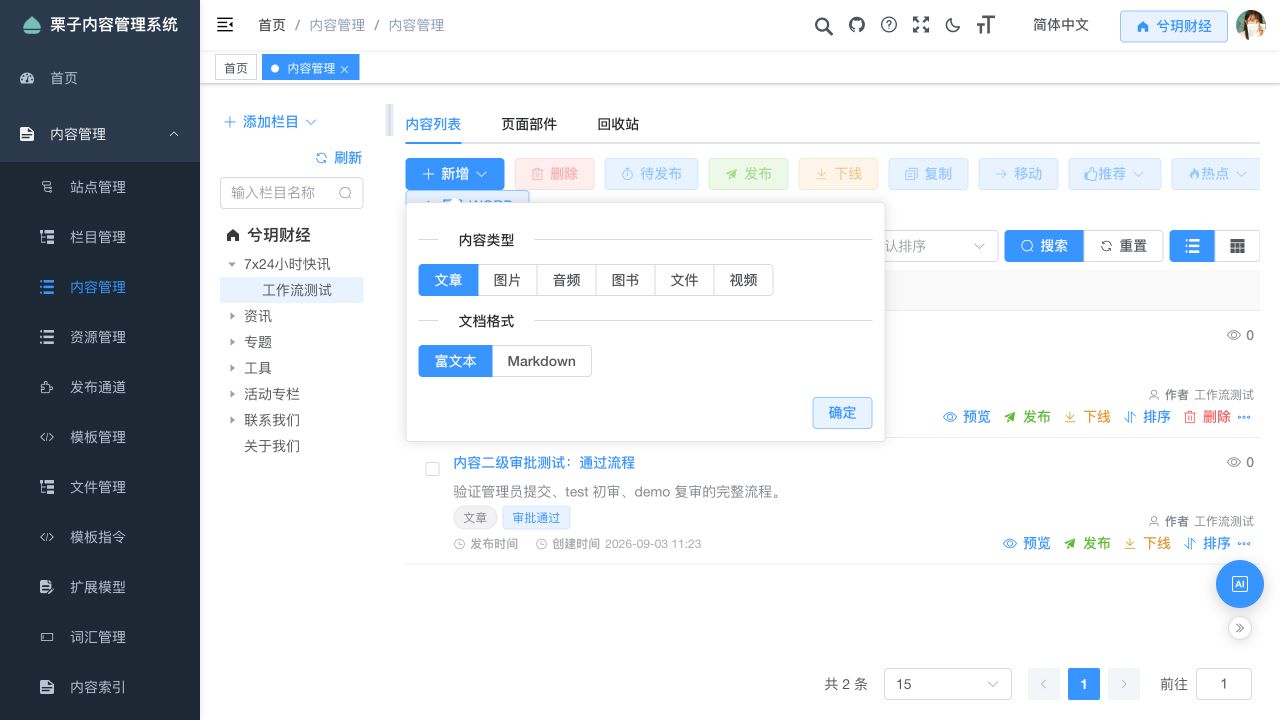This screenshot has height=720, width=1280.
Task: Open the floating AI assistant button
Action: tap(1240, 584)
